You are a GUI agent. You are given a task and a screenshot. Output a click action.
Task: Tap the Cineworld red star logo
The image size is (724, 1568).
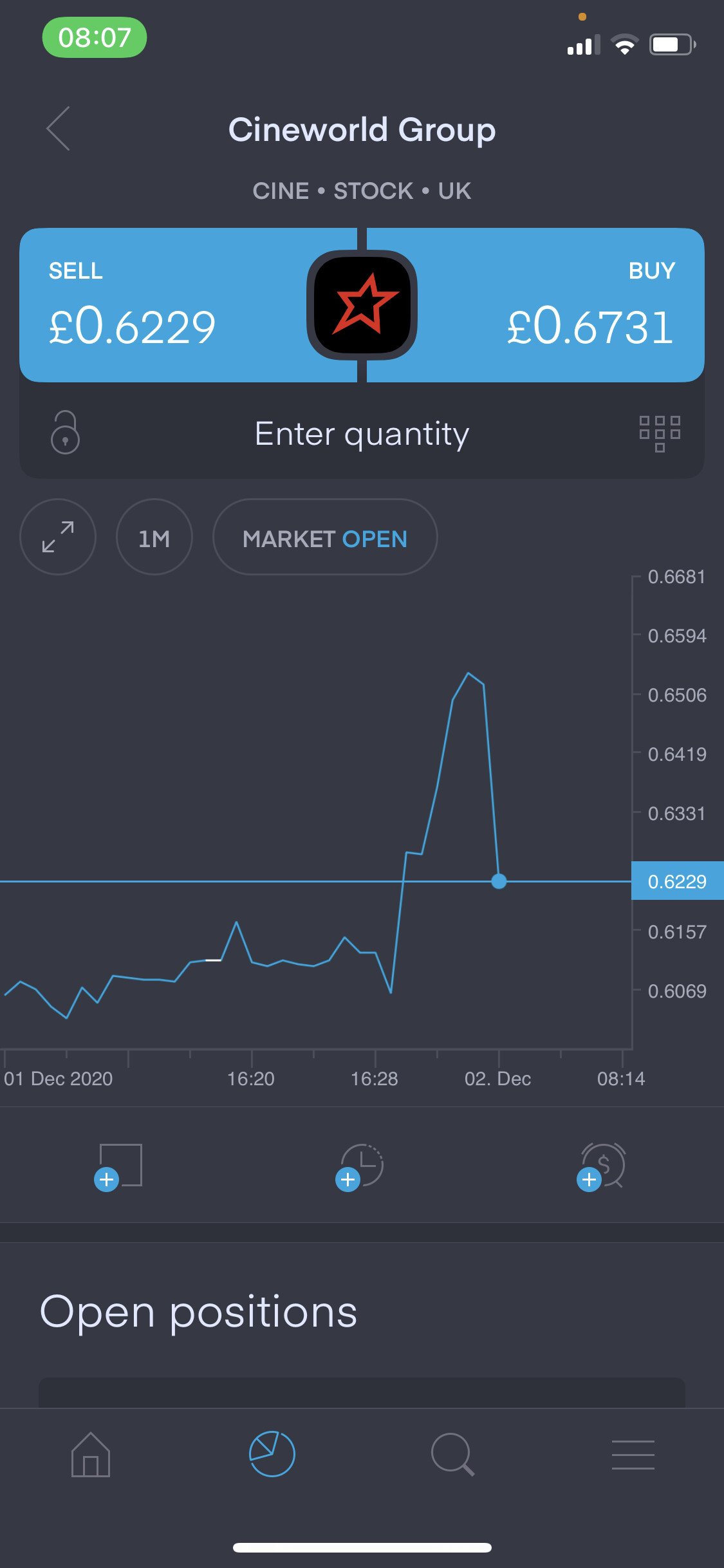362,305
